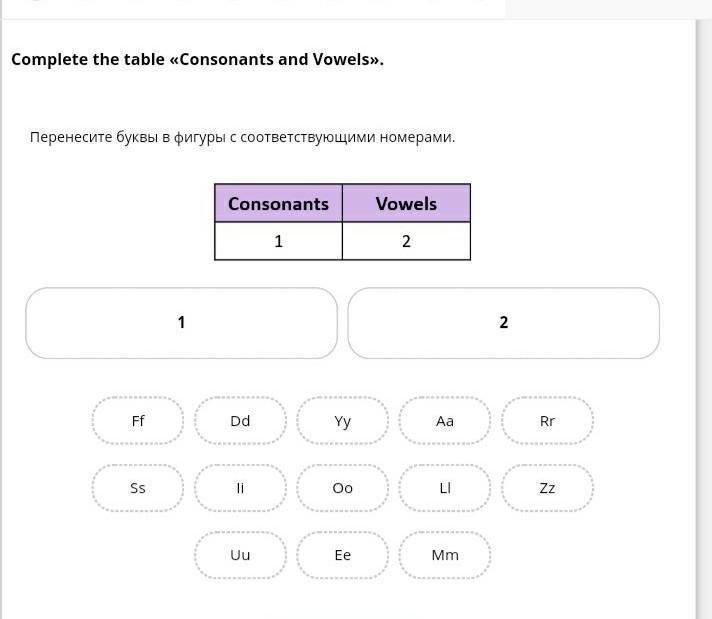The width and height of the screenshot is (712, 619).
Task: Click the Uu letter chip
Action: [x=240, y=555]
